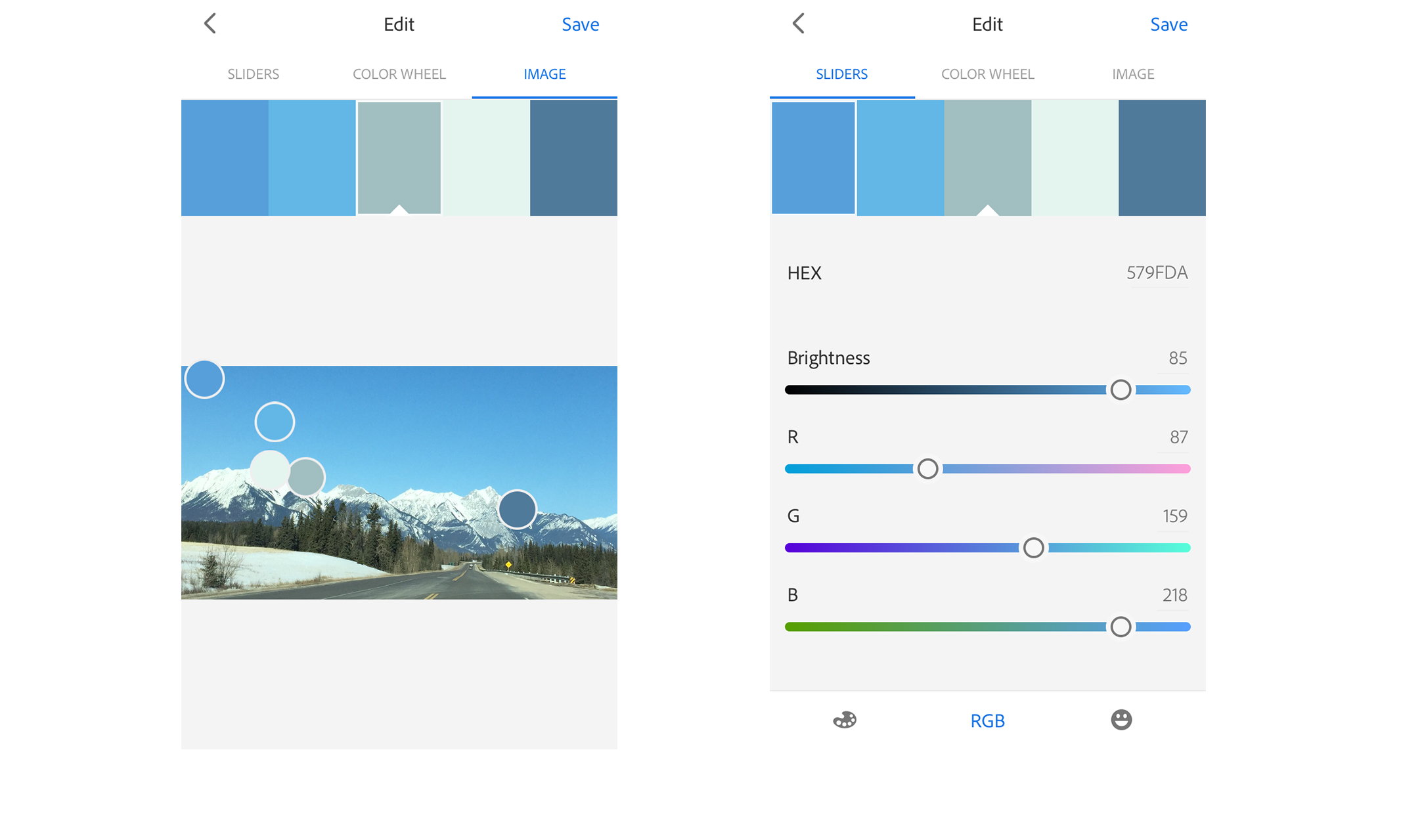Image resolution: width=1401 pixels, height=840 pixels.
Task: Switch to COLOR WHEEL tab in right panel
Action: (987, 74)
